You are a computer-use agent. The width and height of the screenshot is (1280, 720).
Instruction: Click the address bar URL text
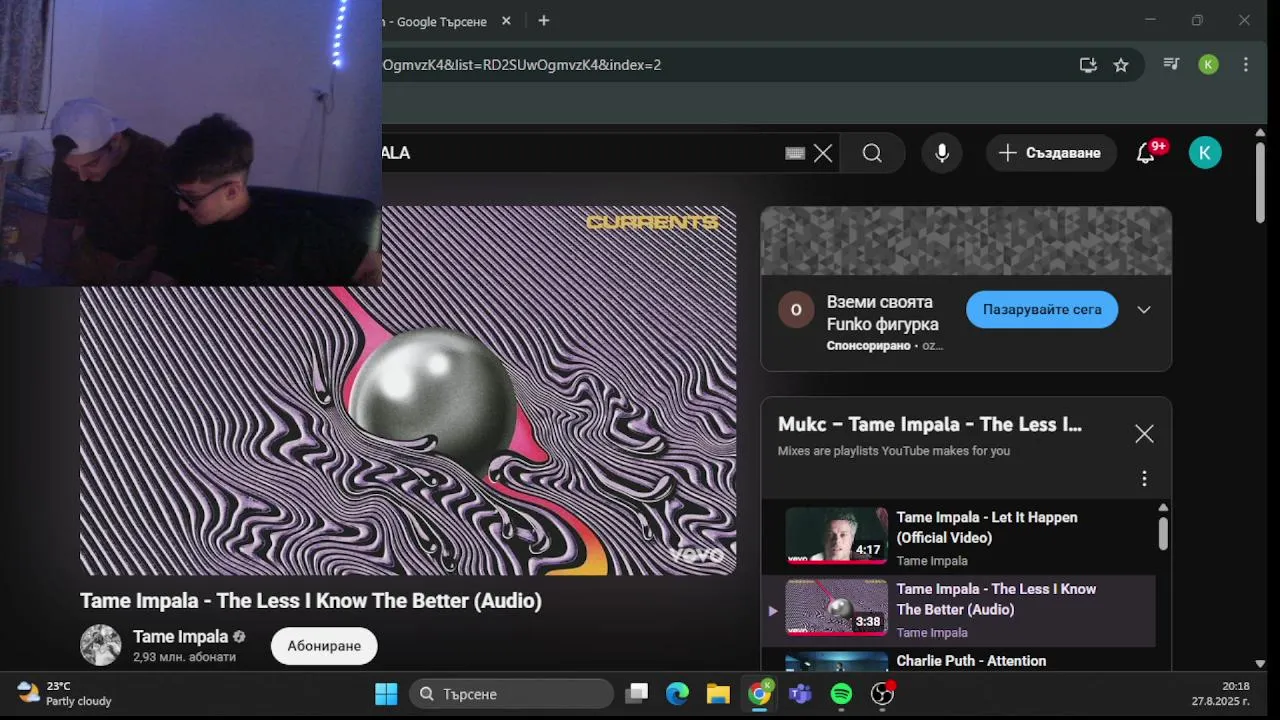[x=522, y=65]
